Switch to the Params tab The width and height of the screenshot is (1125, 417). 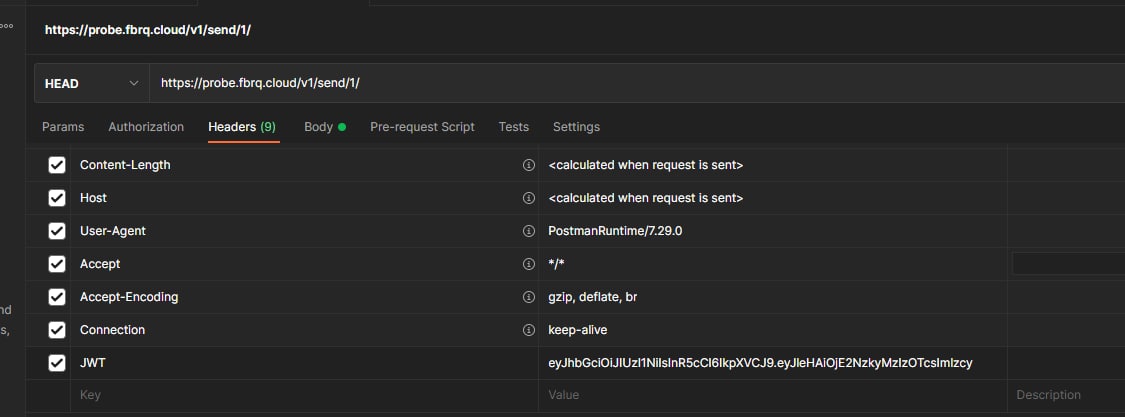point(63,127)
